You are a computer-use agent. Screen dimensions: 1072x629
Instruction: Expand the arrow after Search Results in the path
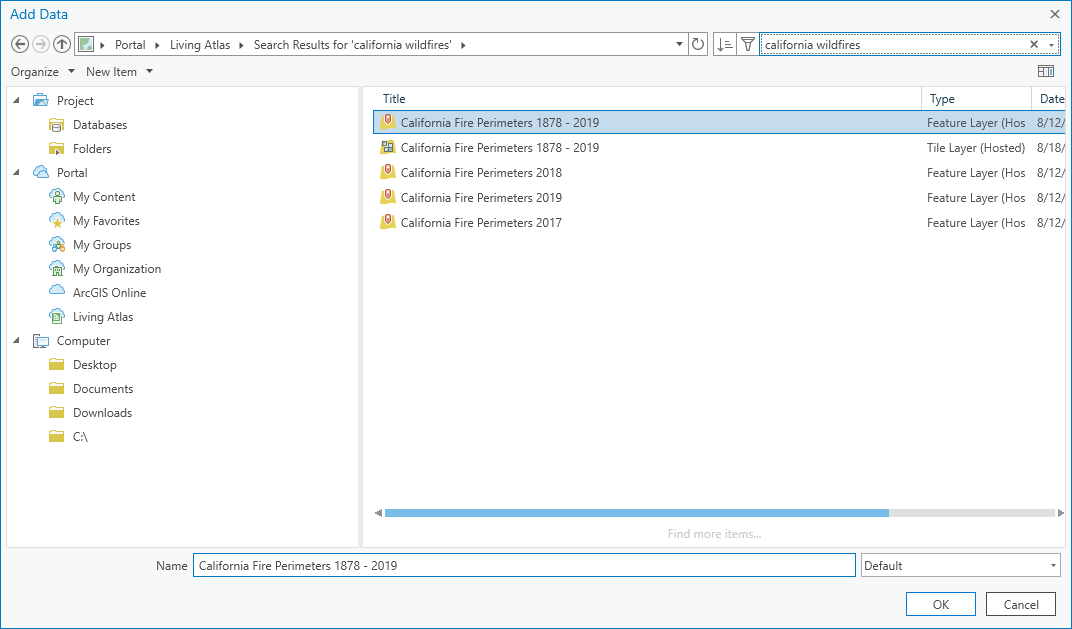(464, 45)
